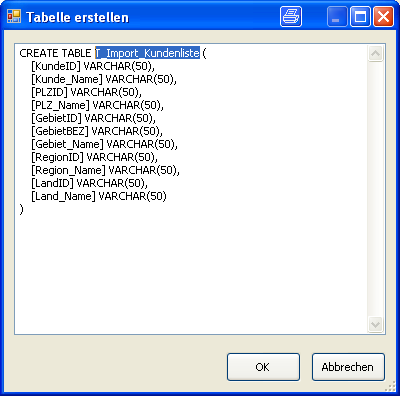Click the Tabelle erstellen title bar text
Image resolution: width=400 pixels, height=396 pixels.
77,17
